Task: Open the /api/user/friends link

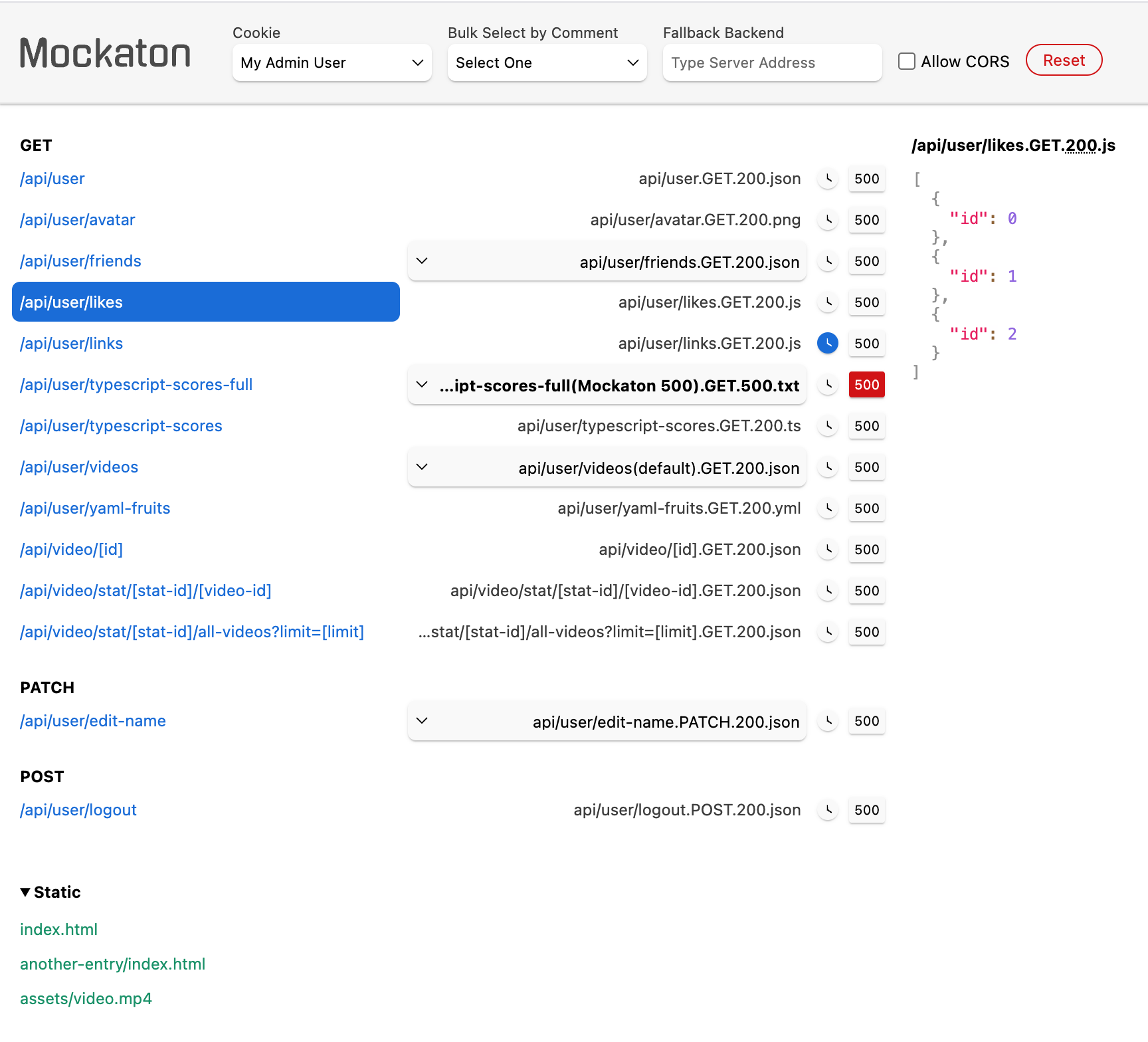Action: click(80, 261)
